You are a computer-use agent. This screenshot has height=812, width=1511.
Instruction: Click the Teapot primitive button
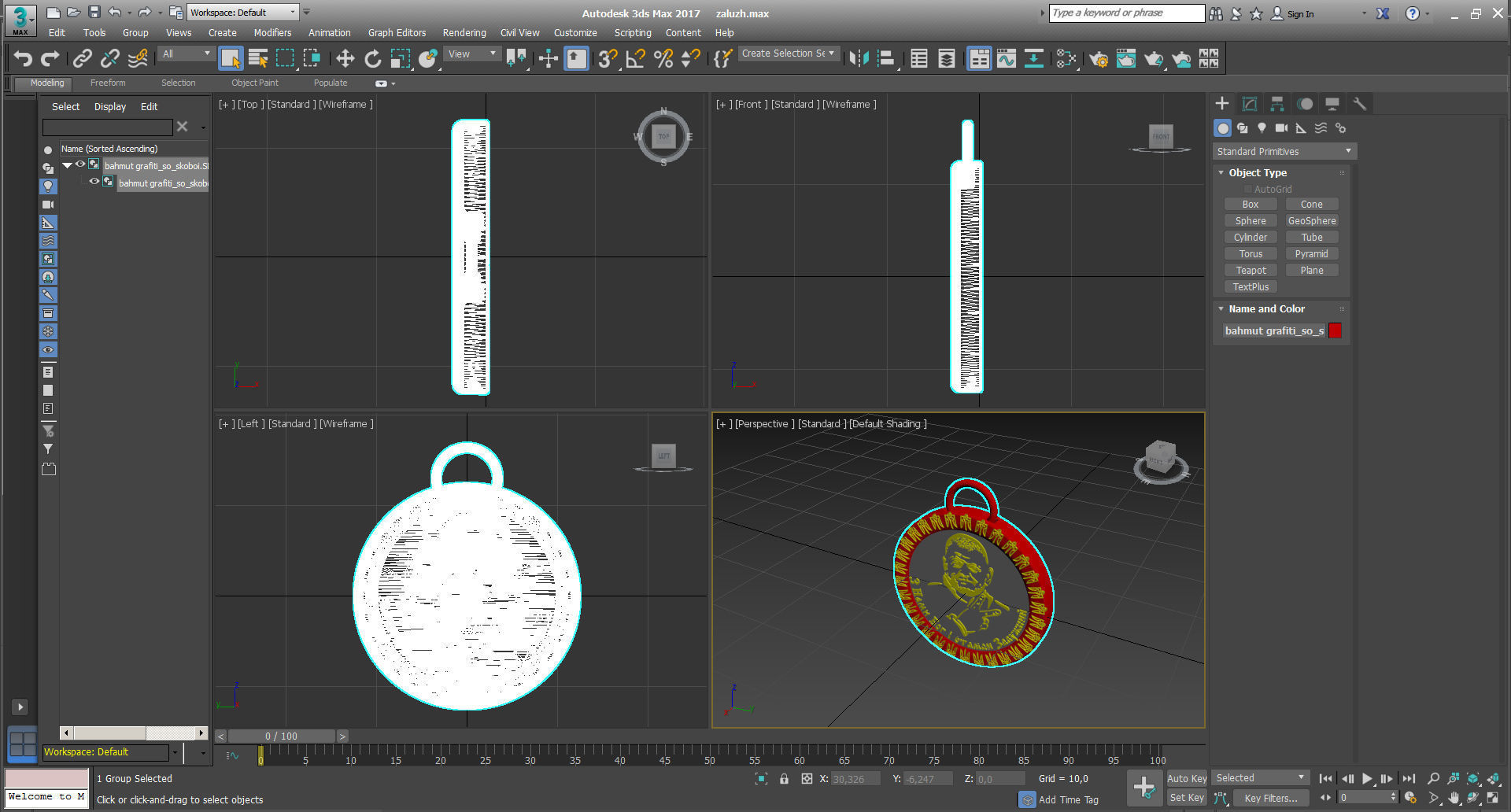pos(1251,270)
